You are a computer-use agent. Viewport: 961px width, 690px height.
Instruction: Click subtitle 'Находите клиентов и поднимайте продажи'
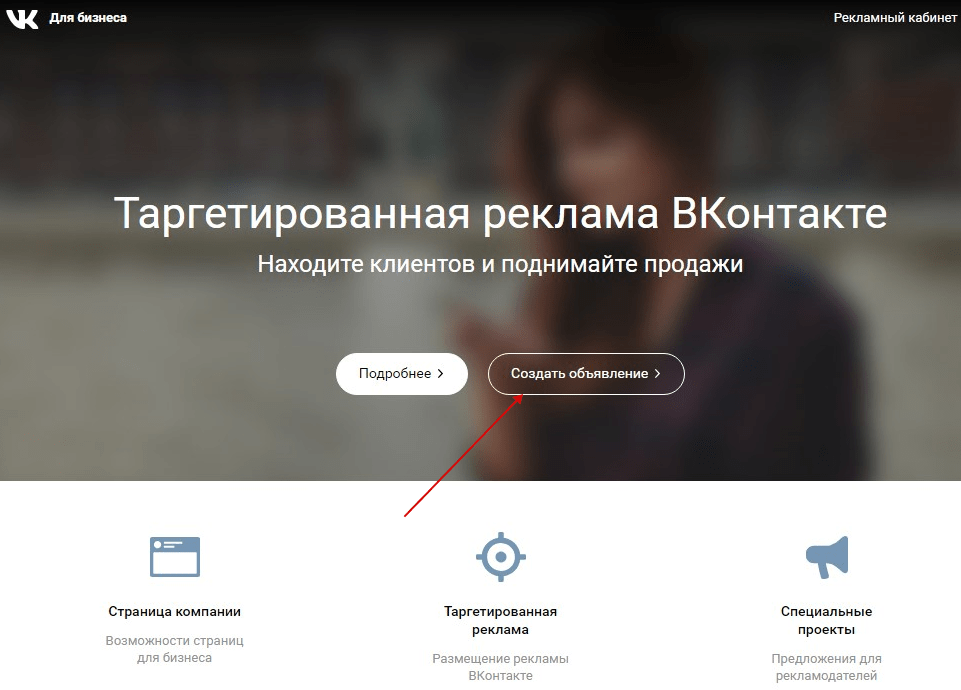(500, 264)
